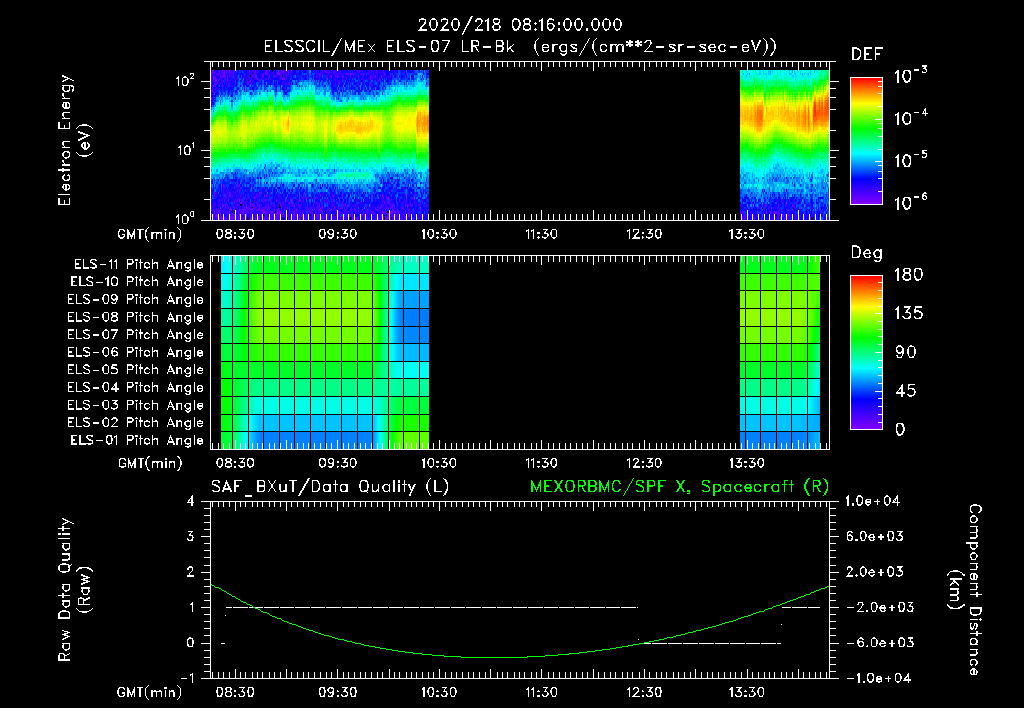
Task: Click the 10^-4 value on DEF scale
Action: click(x=910, y=118)
